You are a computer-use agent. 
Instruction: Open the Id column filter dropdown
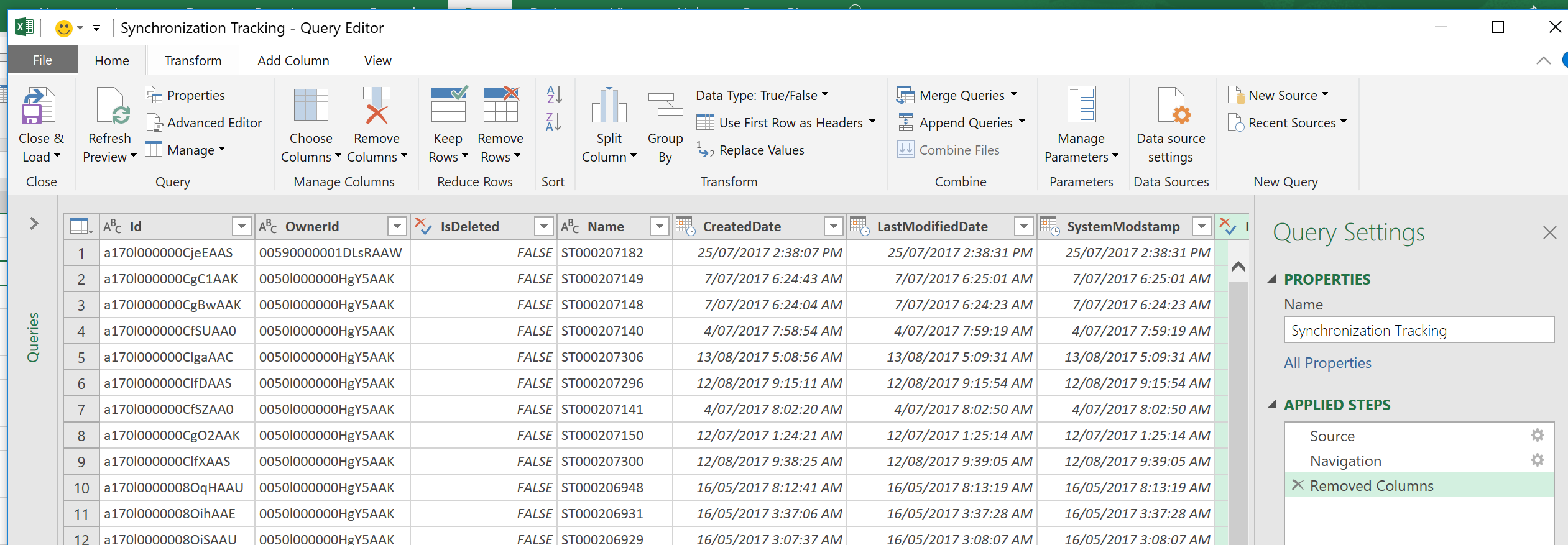coord(241,227)
